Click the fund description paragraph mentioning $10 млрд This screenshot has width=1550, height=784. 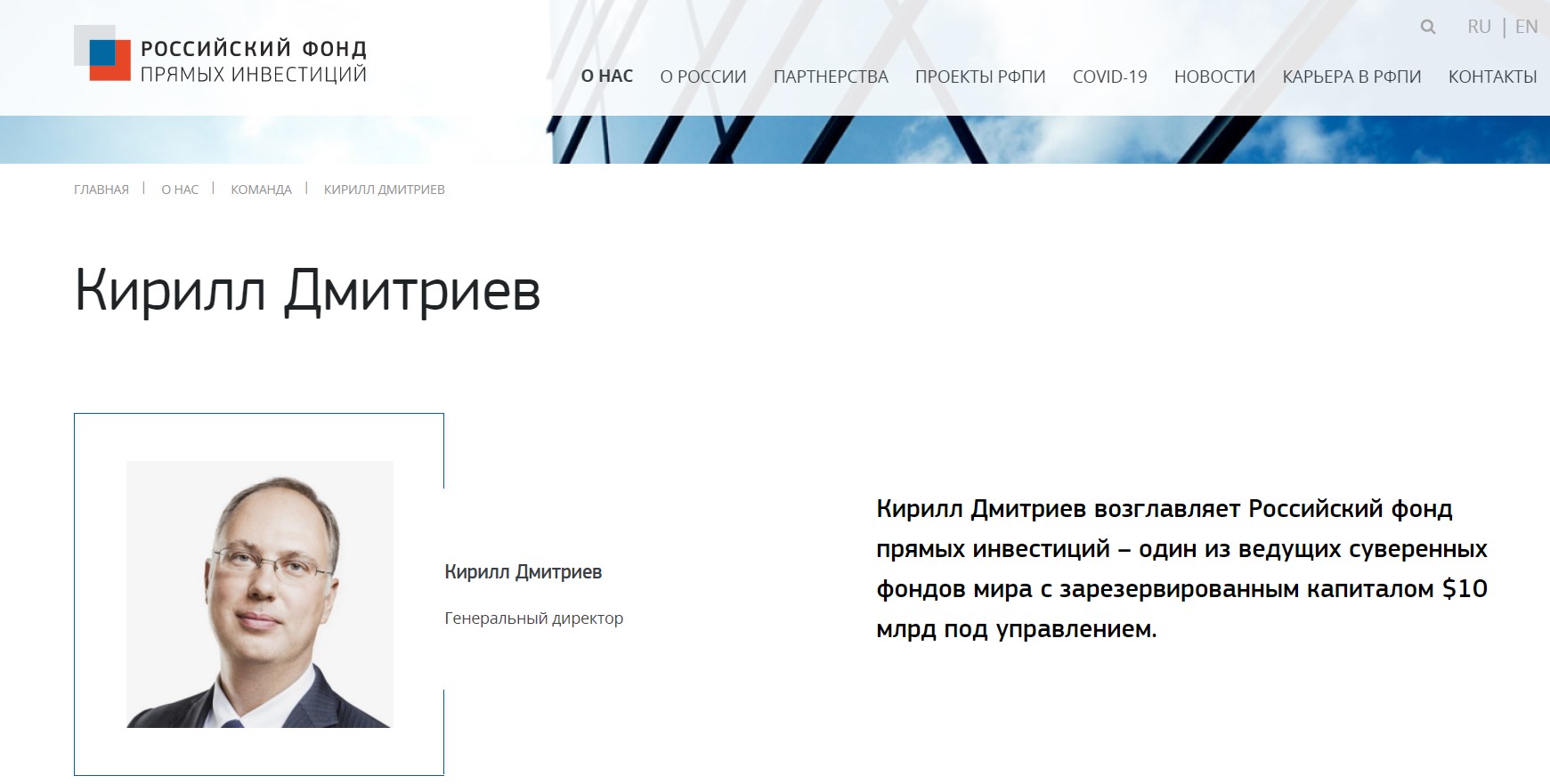1181,569
